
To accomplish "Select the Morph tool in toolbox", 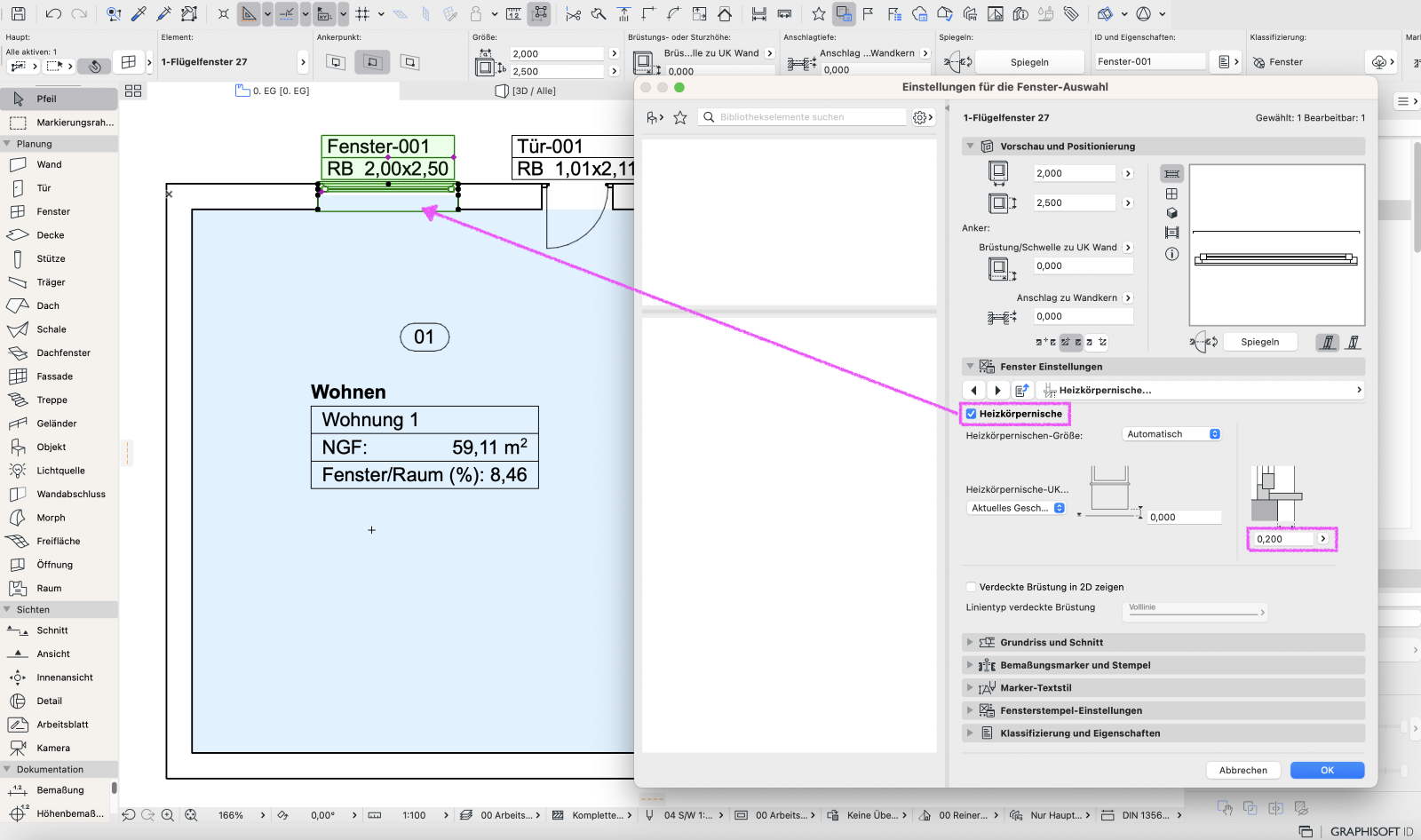I will 59,518.
